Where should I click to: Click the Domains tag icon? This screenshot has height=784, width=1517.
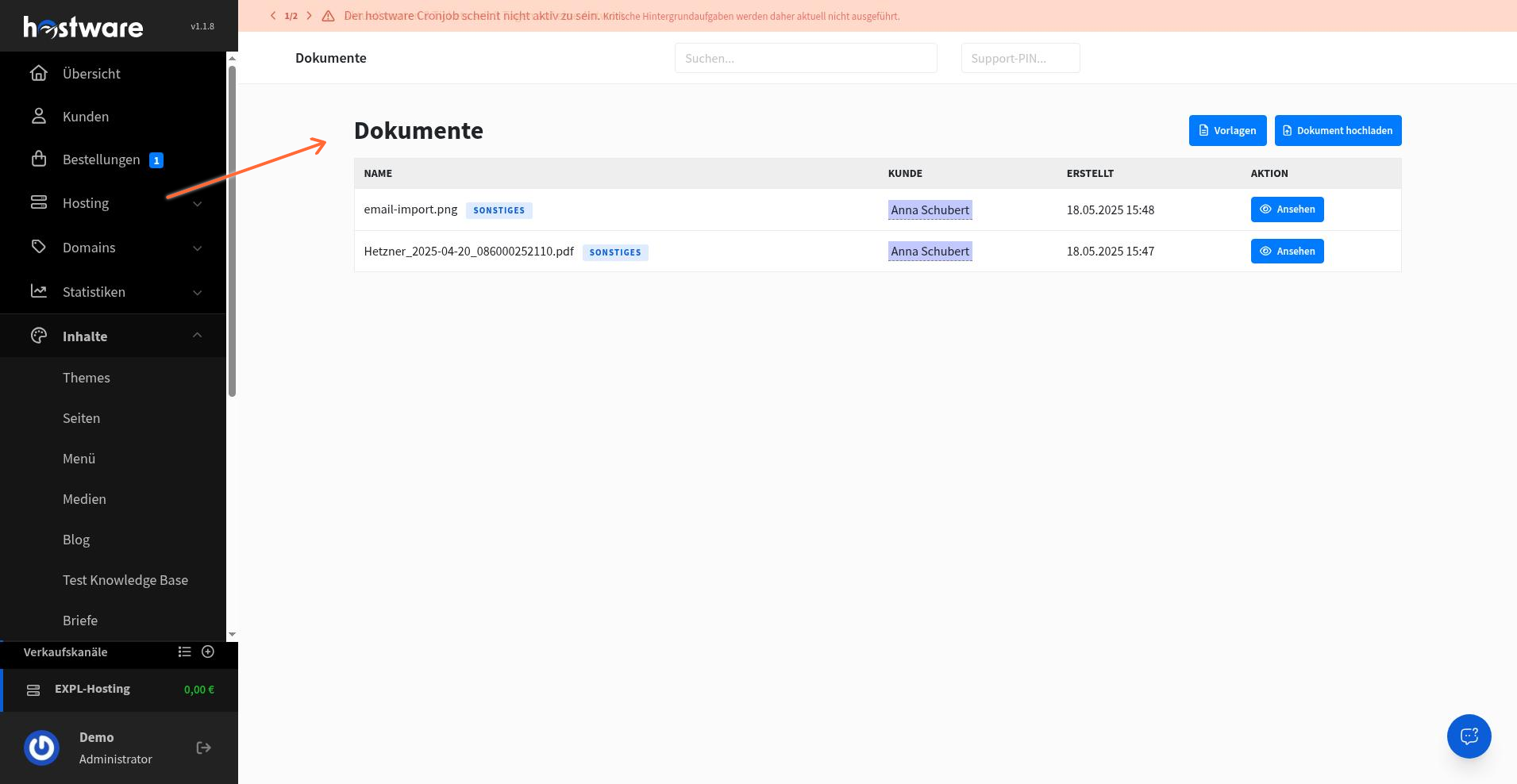(39, 247)
